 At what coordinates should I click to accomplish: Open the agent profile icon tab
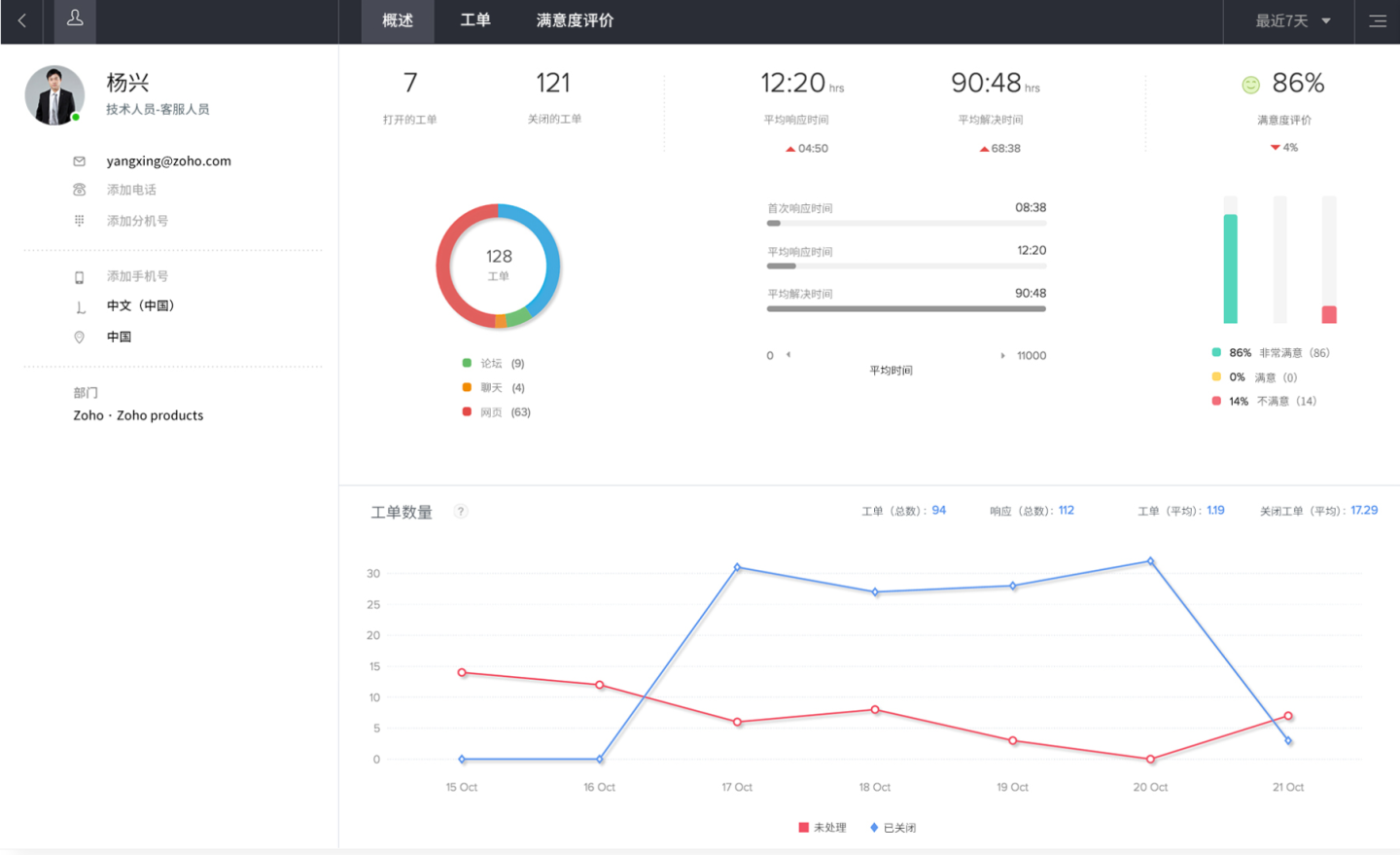[x=75, y=20]
